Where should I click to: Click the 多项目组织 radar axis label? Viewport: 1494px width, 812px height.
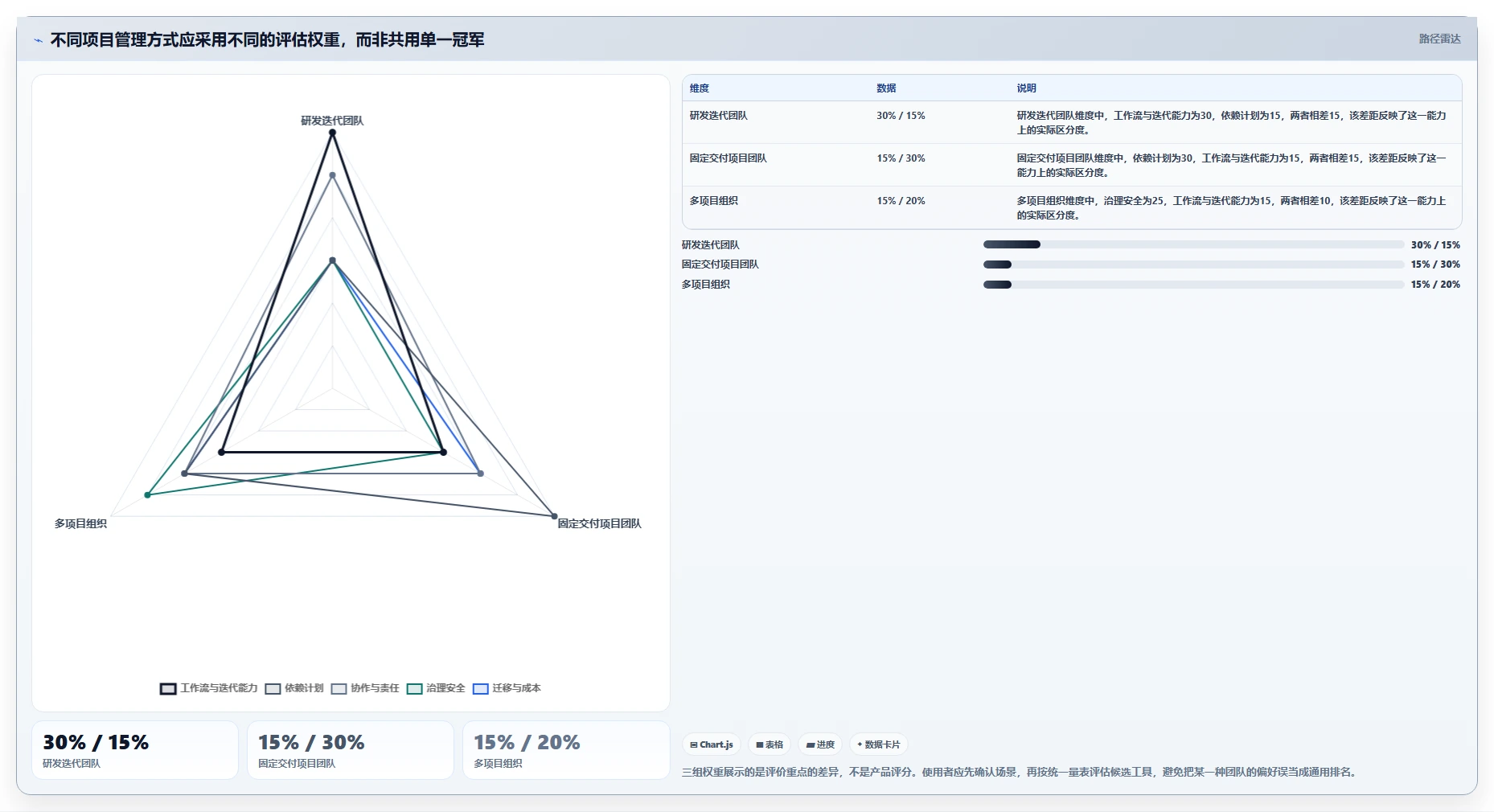pyautogui.click(x=80, y=523)
